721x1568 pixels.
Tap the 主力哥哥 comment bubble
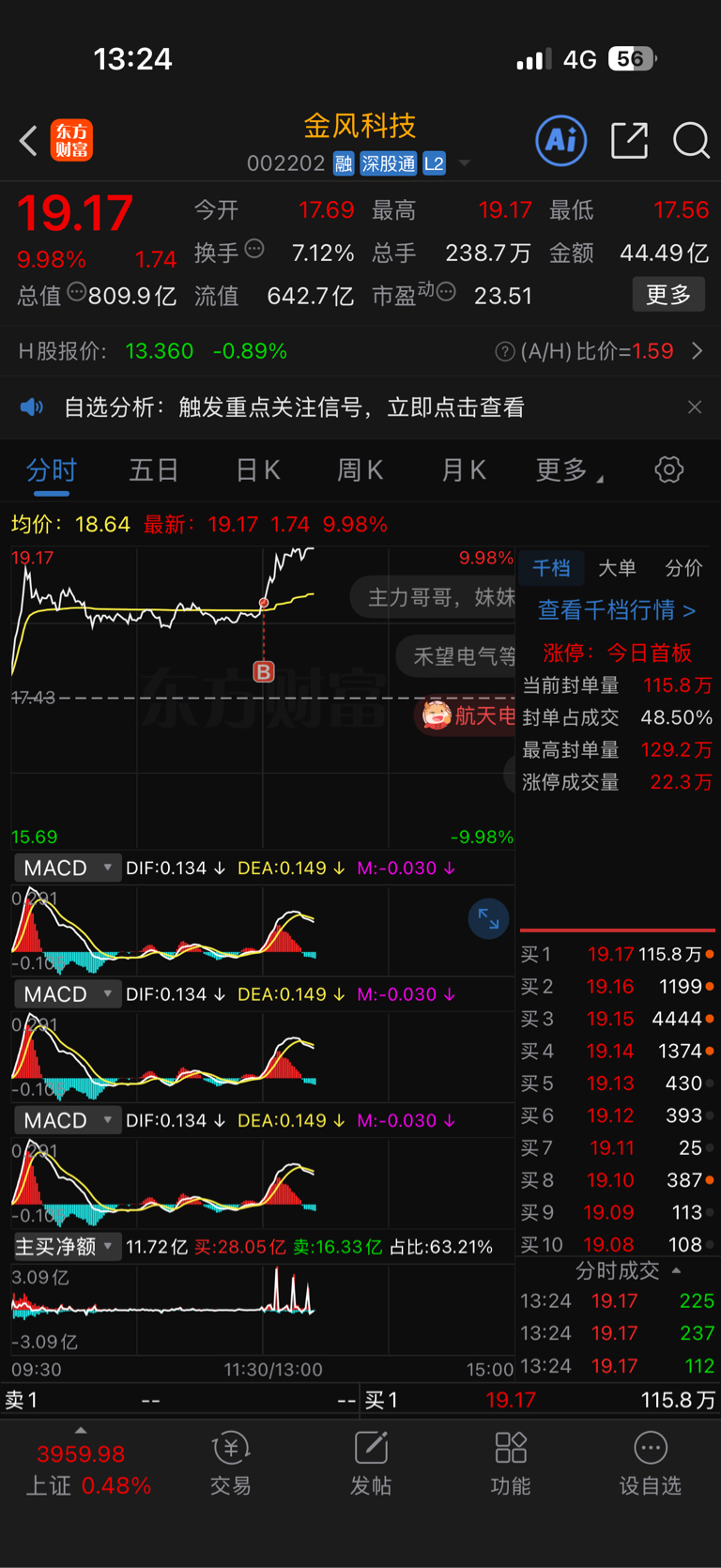[434, 597]
